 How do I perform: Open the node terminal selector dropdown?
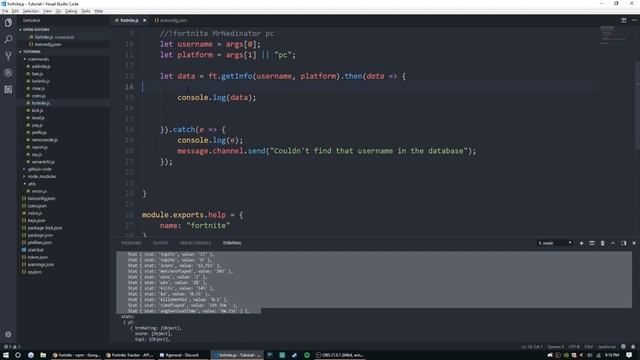(555, 243)
